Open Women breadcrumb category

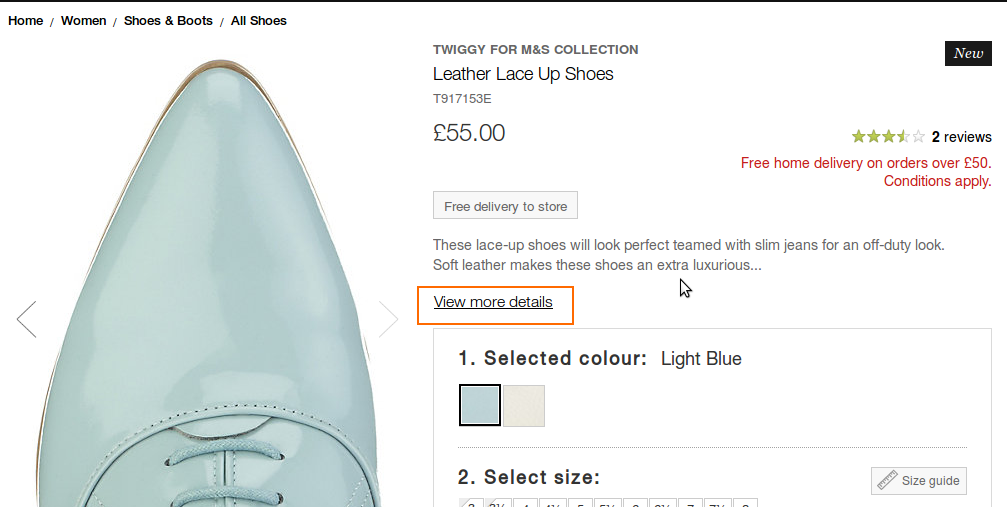84,20
